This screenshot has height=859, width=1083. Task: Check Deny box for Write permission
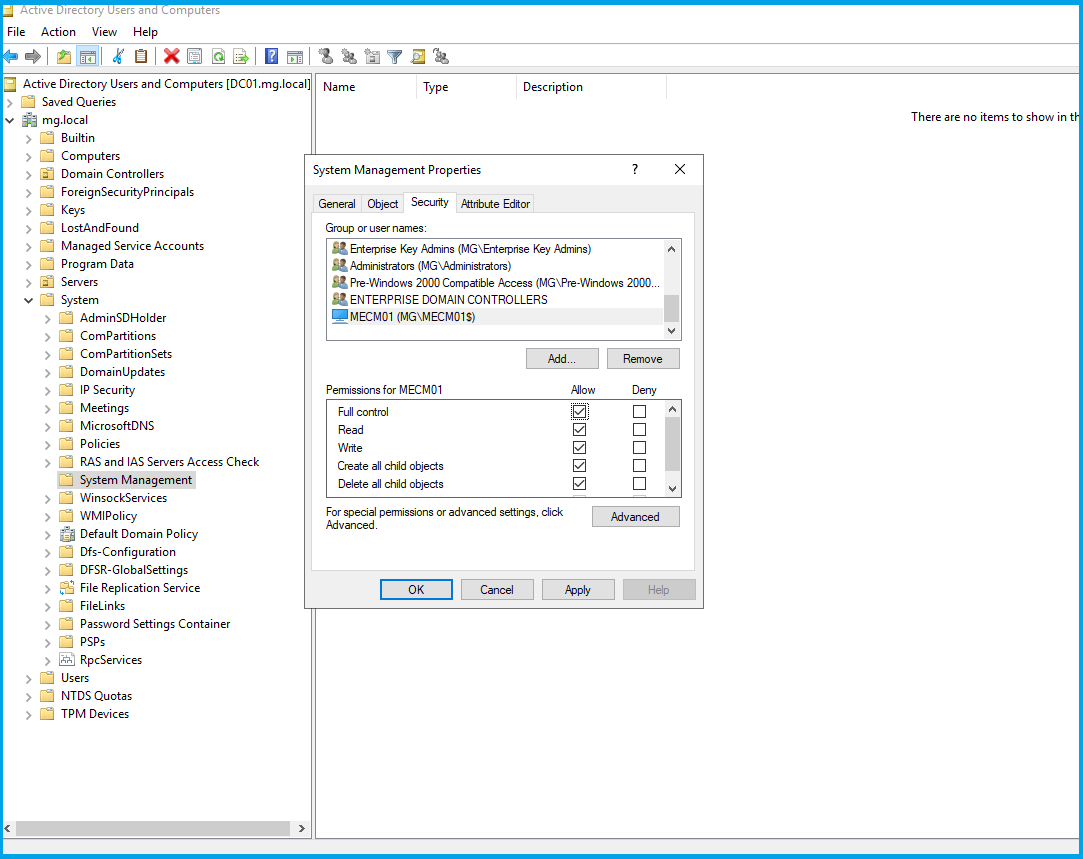[x=639, y=448]
